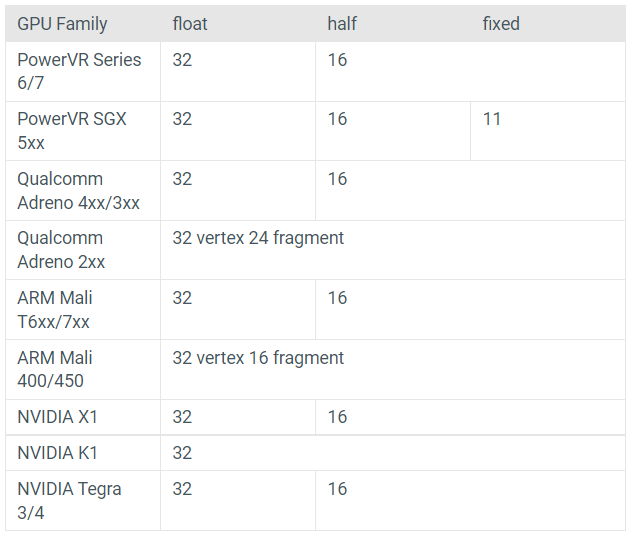The image size is (633, 539).
Task: Click the PowerVR Series 6/7 row label
Action: tap(79, 71)
